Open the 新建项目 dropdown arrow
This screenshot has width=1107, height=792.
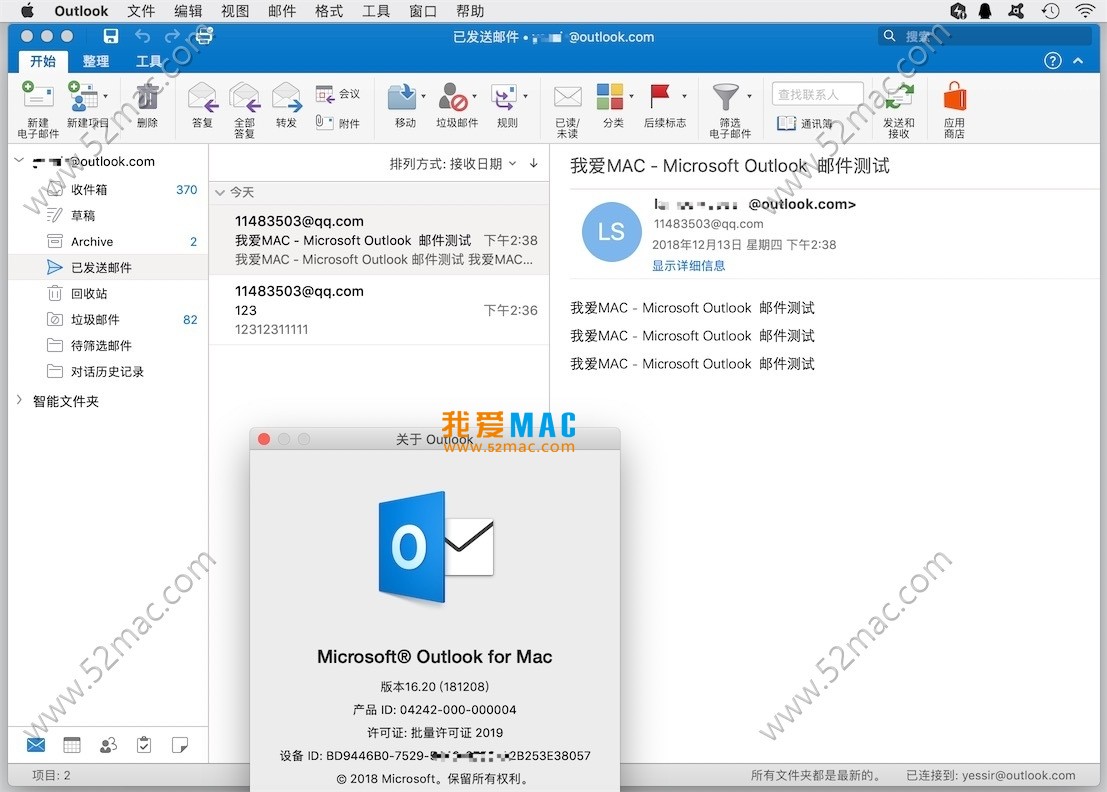(x=106, y=96)
